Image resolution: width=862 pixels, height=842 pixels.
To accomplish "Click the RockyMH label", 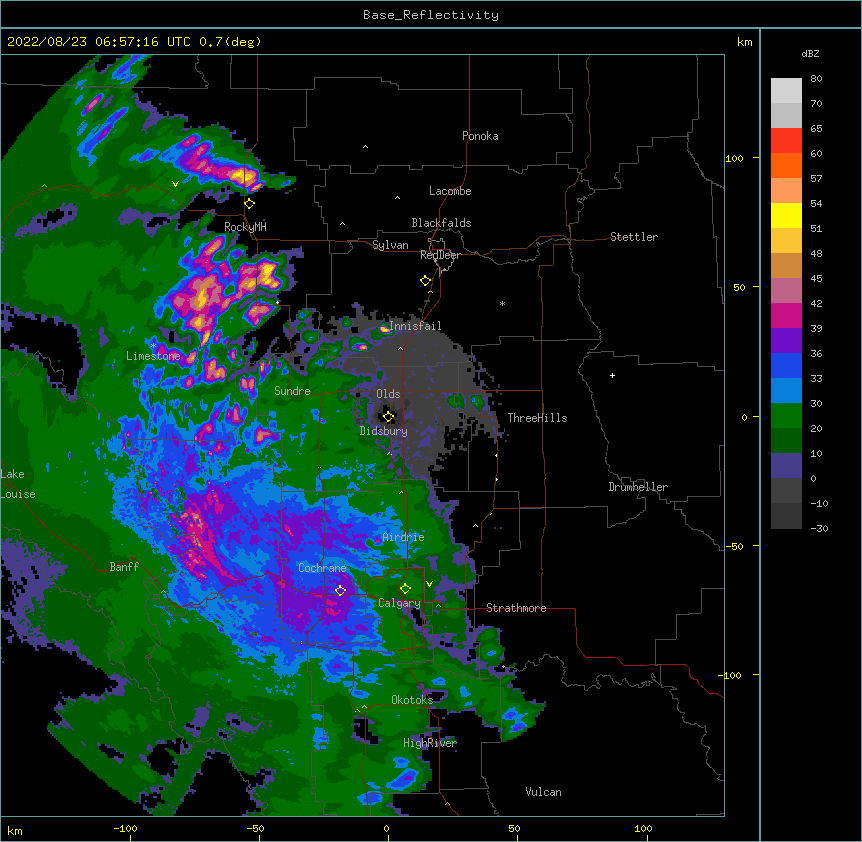I will [x=245, y=226].
